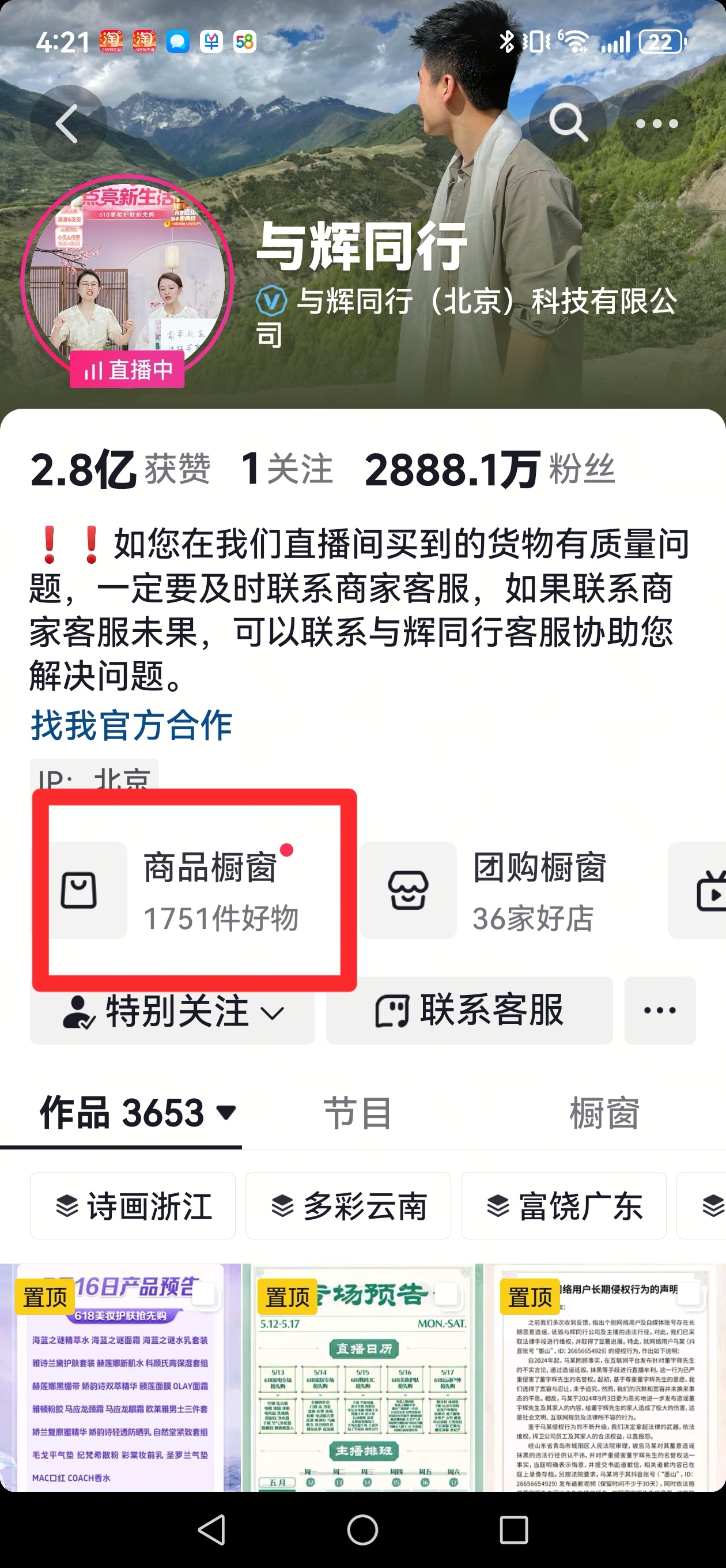Open the three-dot menu on cover
Image resolution: width=726 pixels, height=1568 pixels.
657,123
